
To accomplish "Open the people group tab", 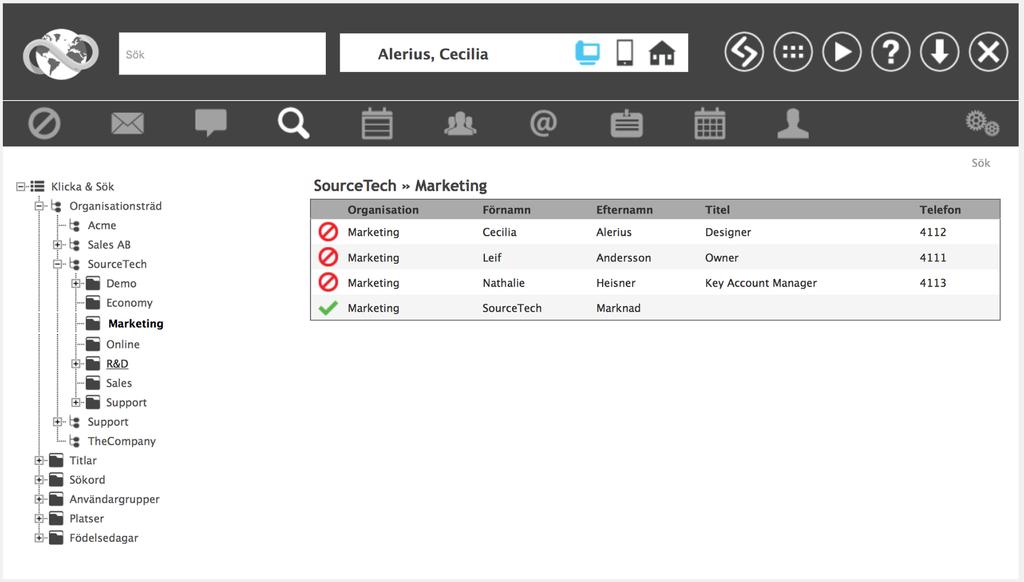I will coord(460,123).
